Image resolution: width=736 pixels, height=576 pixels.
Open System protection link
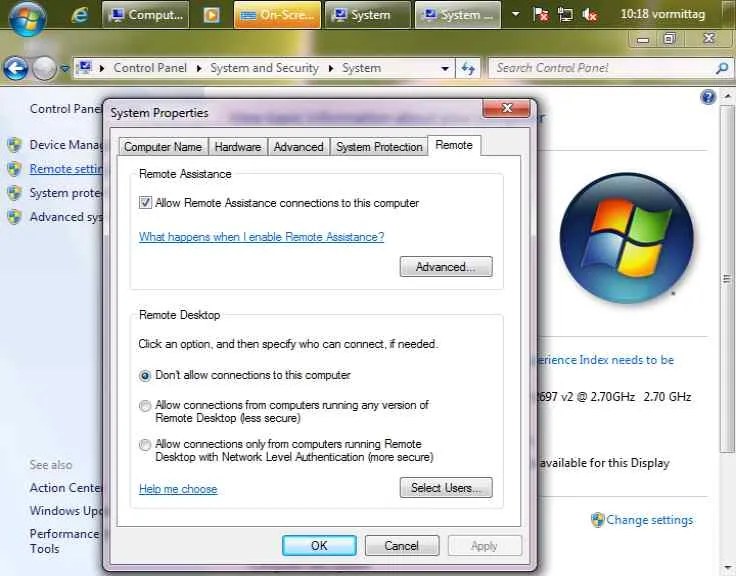66,193
